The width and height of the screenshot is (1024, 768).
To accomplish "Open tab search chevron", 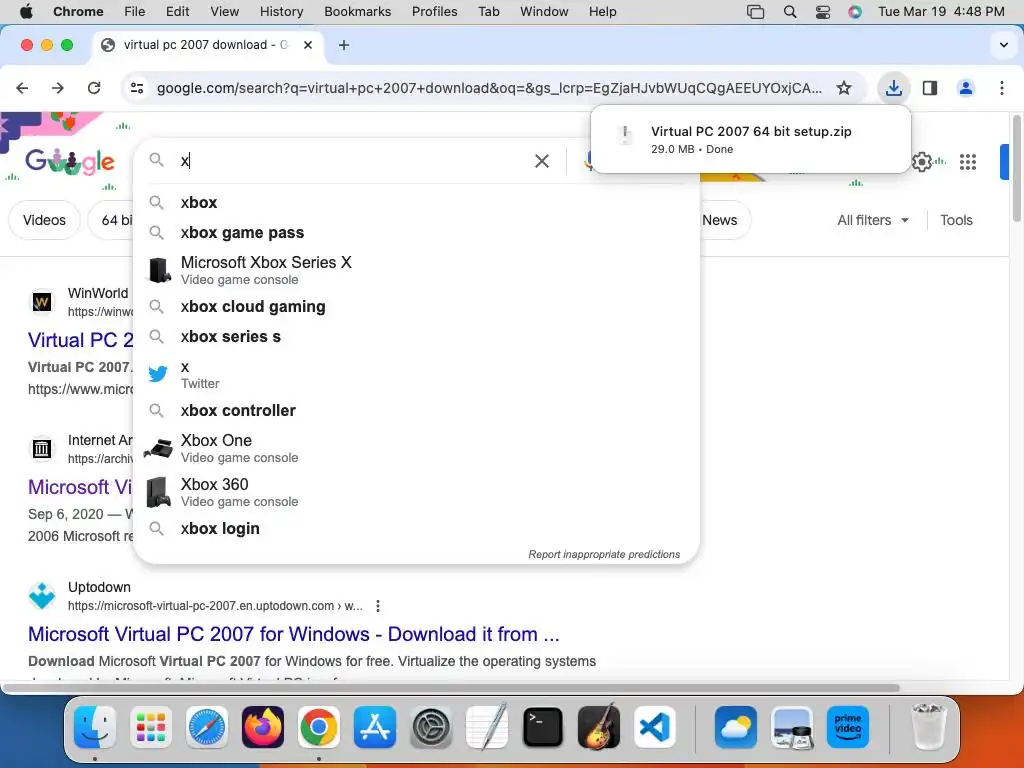I will coord(1004,45).
